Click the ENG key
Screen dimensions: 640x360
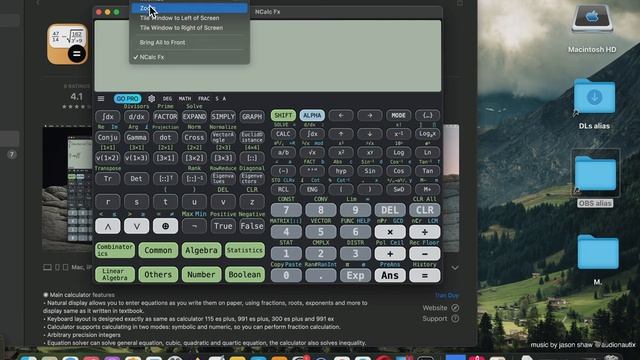pyautogui.click(x=312, y=189)
